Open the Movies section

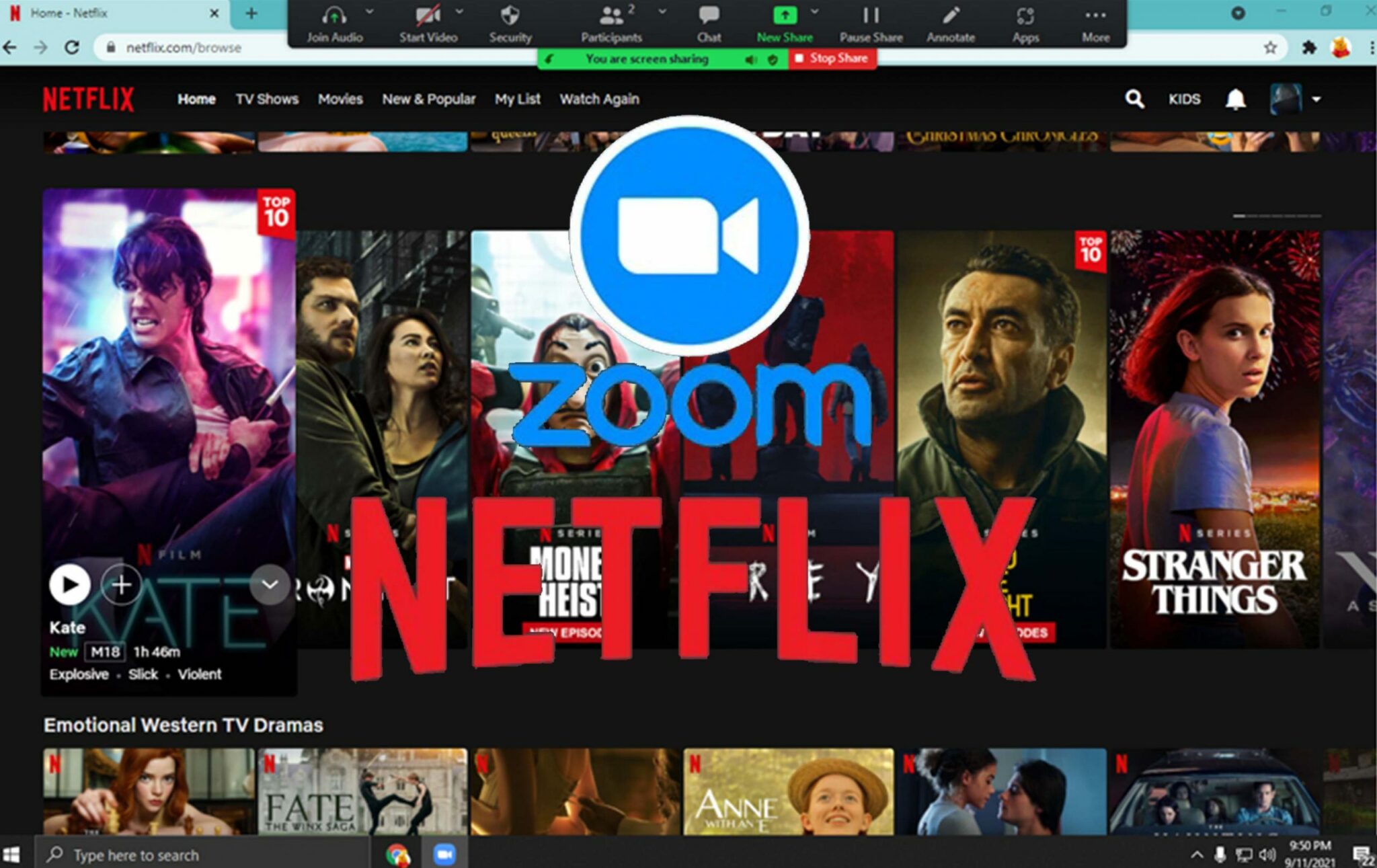(x=340, y=99)
